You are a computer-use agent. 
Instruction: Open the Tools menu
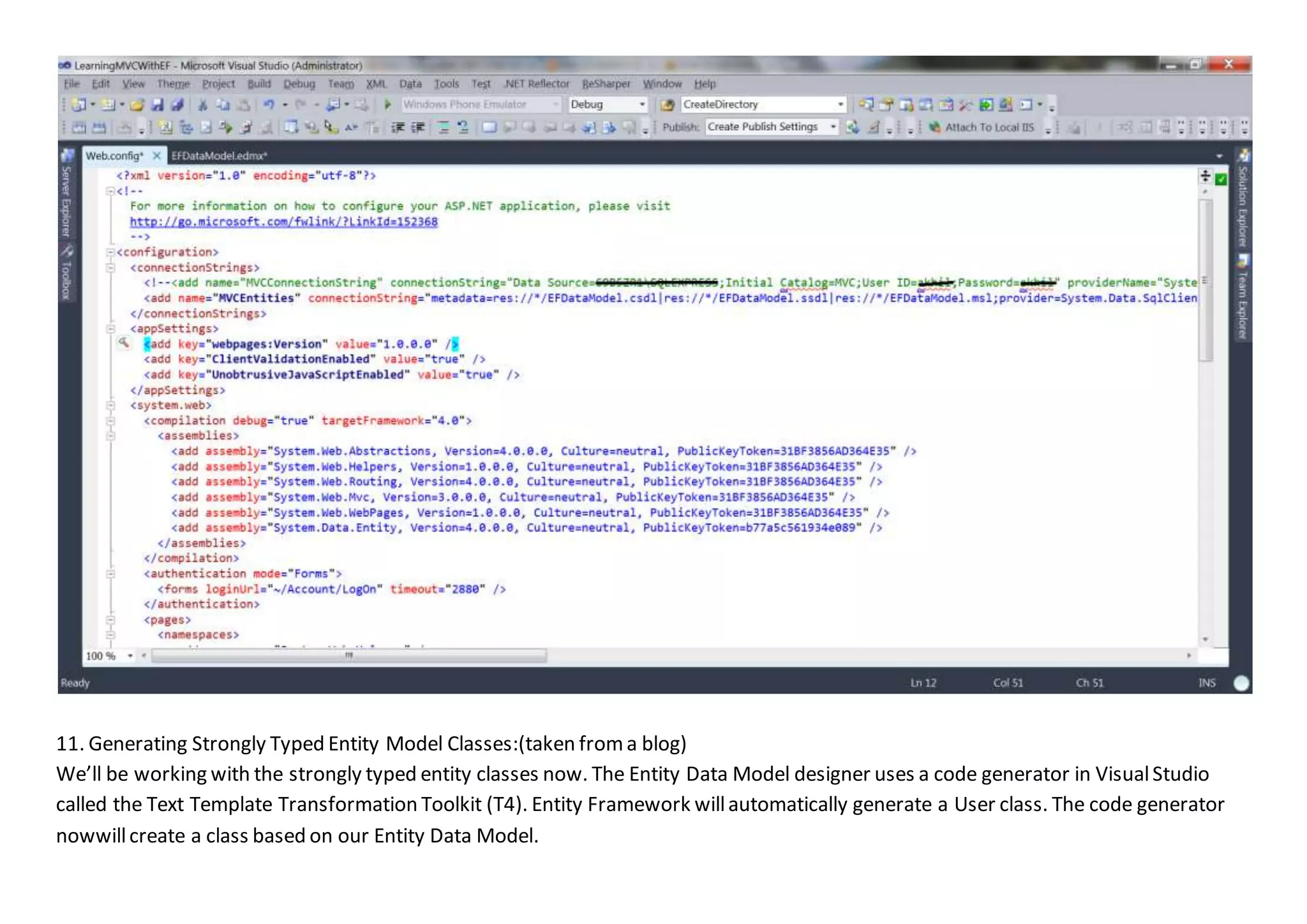(x=447, y=84)
